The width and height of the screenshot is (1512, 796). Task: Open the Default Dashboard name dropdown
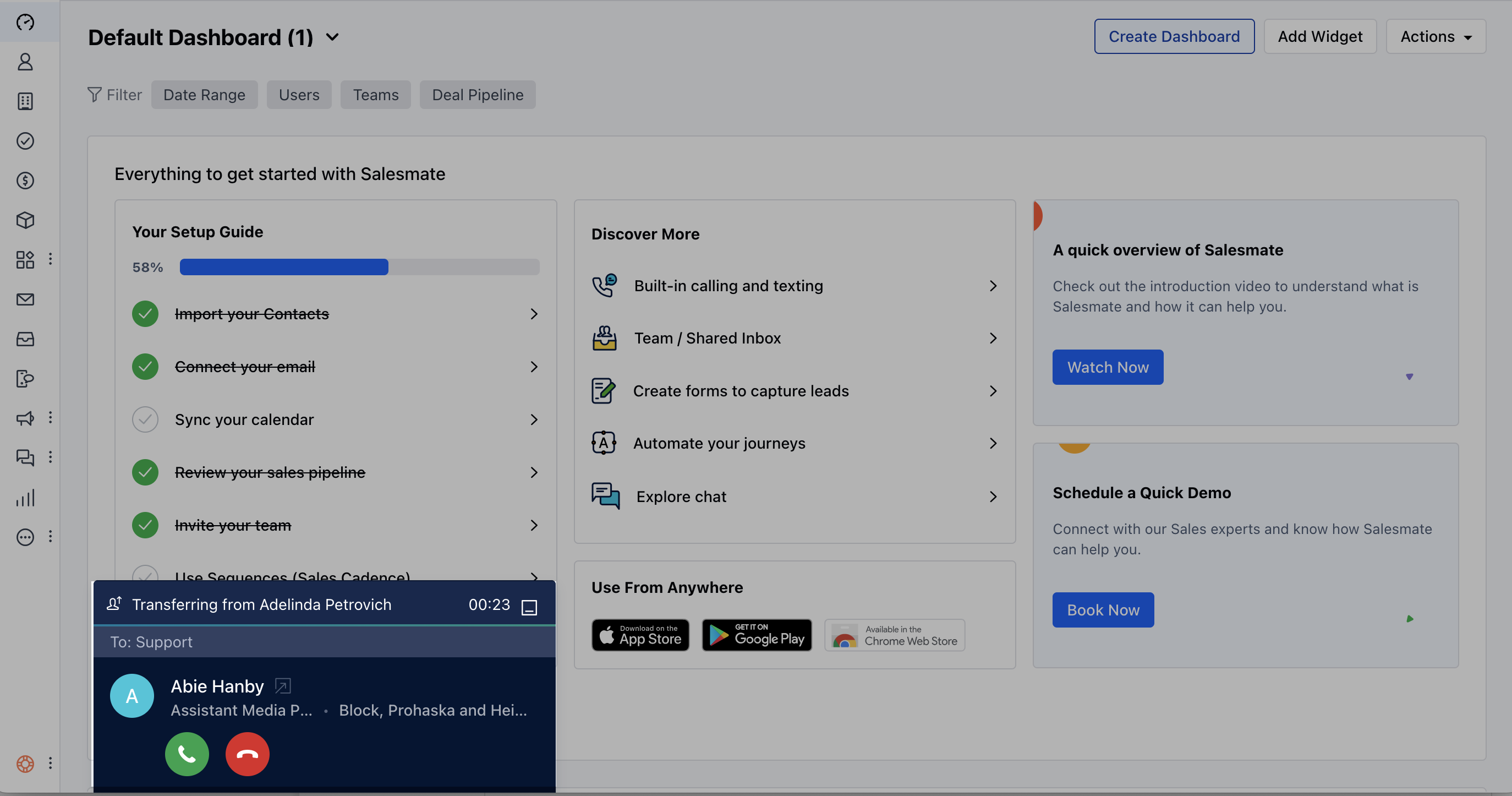[x=332, y=37]
